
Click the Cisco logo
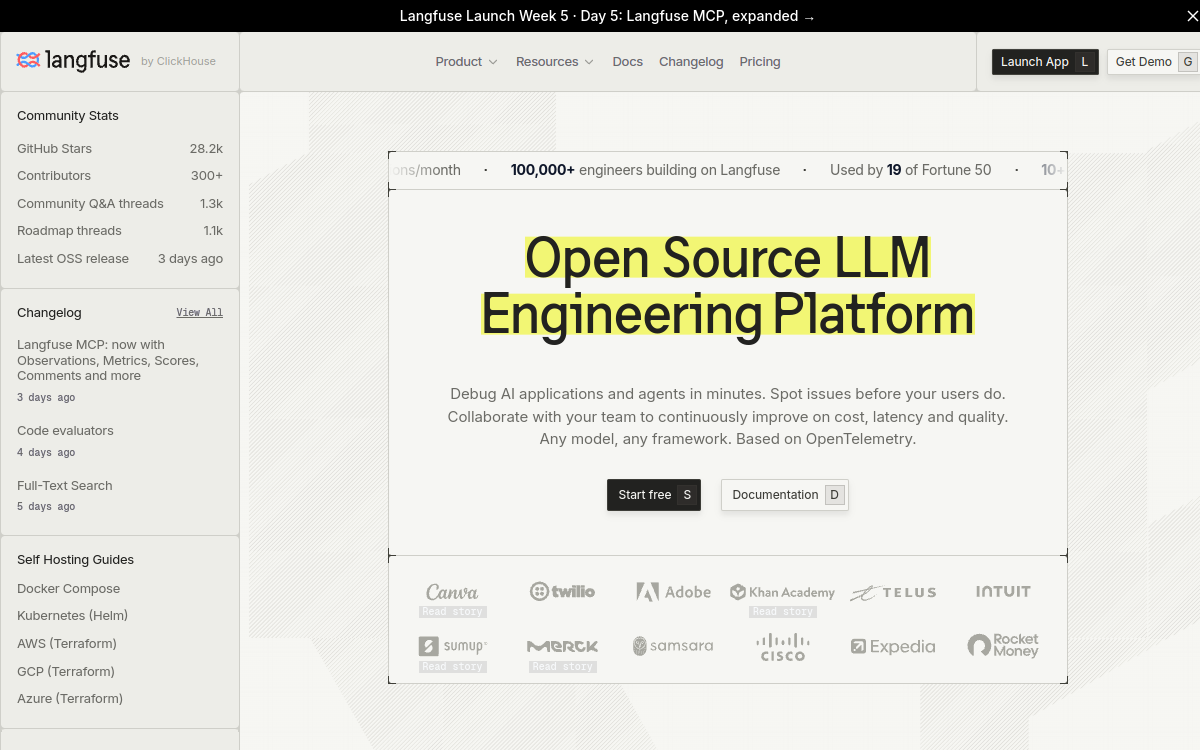tap(782, 647)
